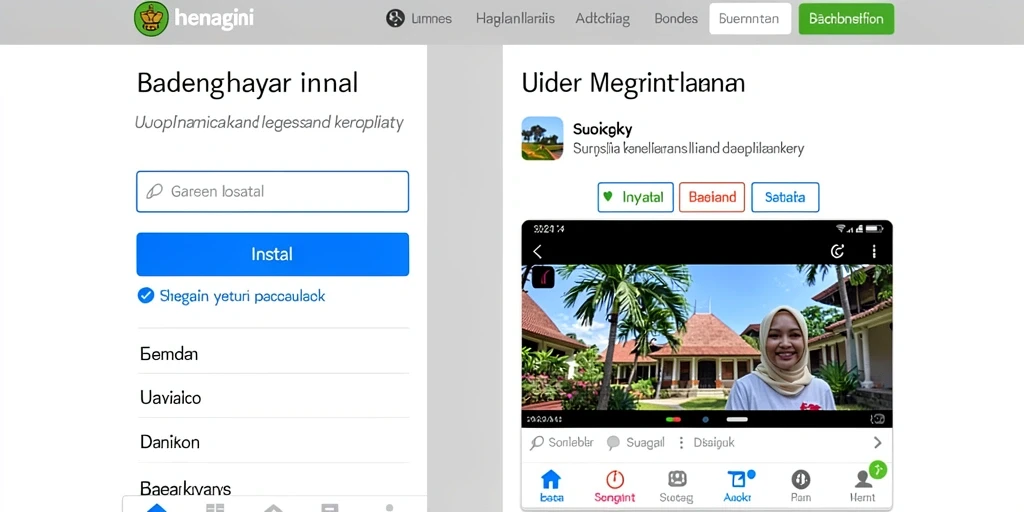Open the Lumnes menu item
Image resolution: width=1024 pixels, height=512 pixels.
pos(432,18)
